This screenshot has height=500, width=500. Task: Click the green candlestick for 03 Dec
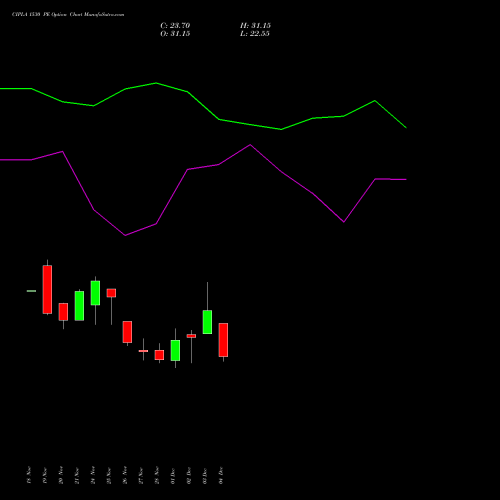pos(207,322)
